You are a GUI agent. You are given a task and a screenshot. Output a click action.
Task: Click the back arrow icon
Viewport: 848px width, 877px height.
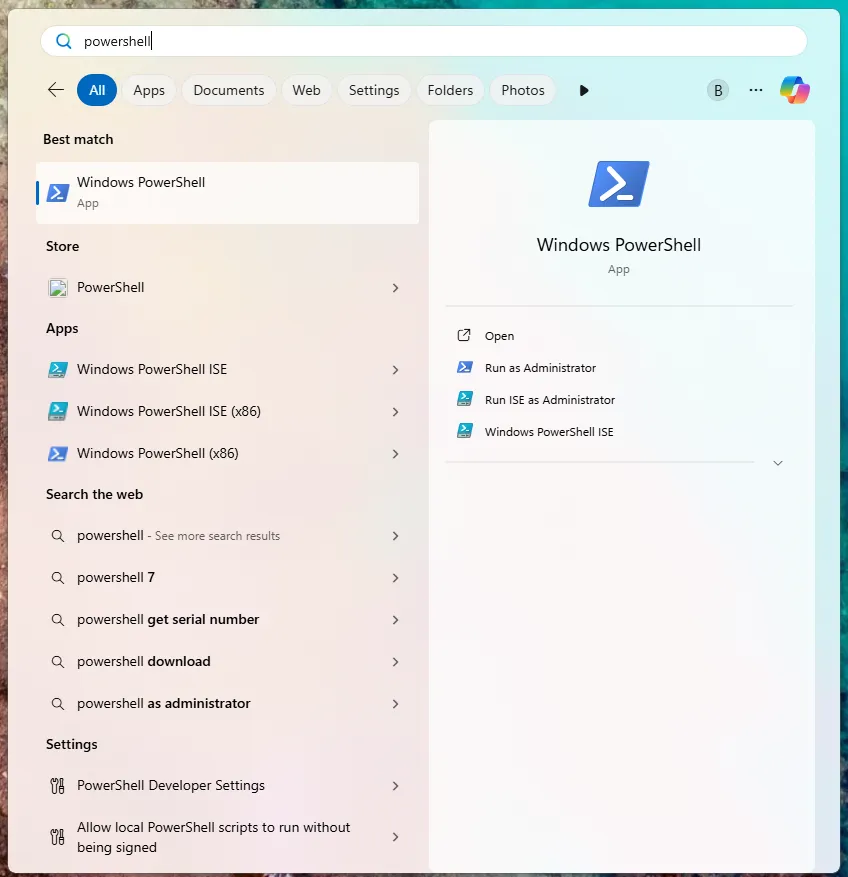56,89
